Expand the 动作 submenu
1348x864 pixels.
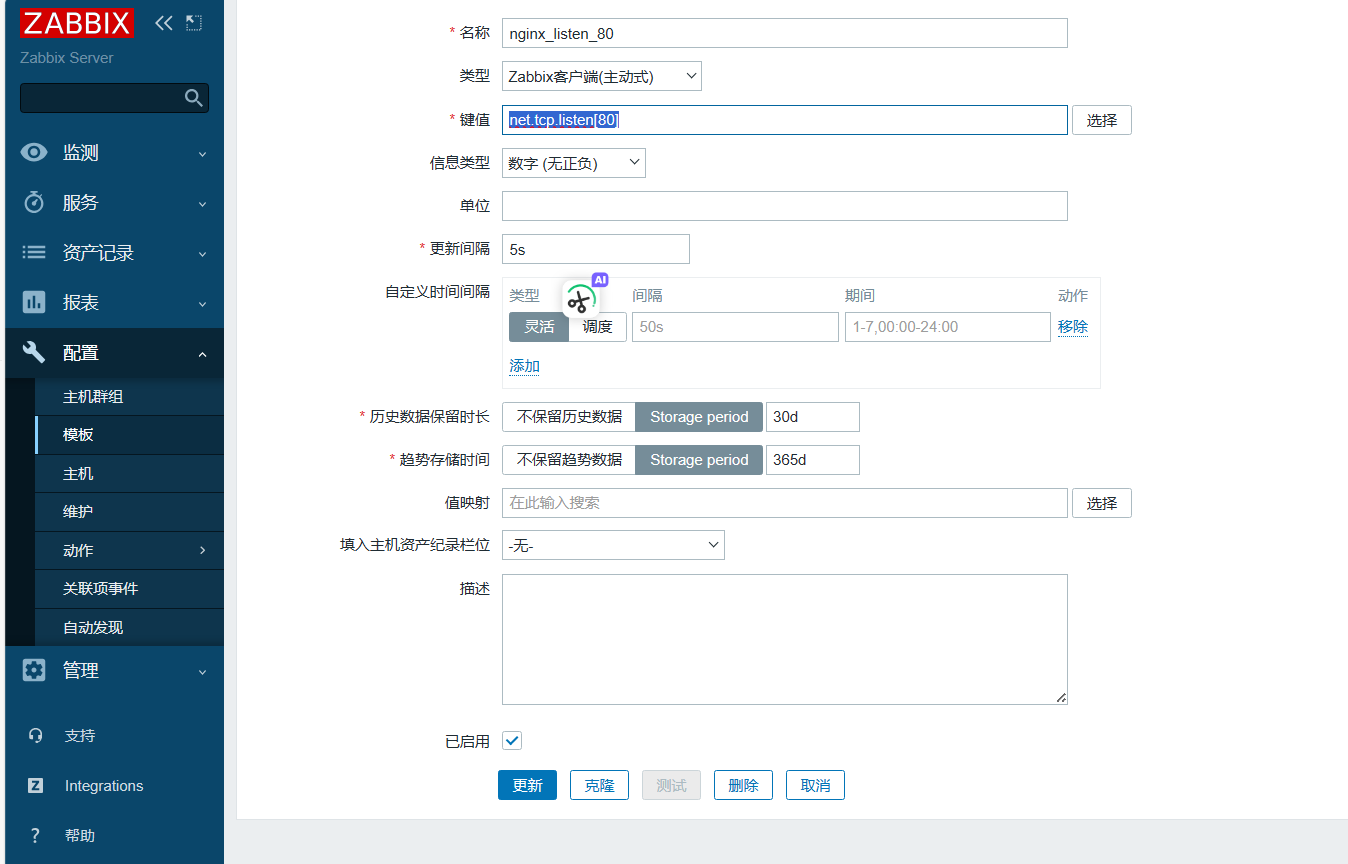(203, 551)
